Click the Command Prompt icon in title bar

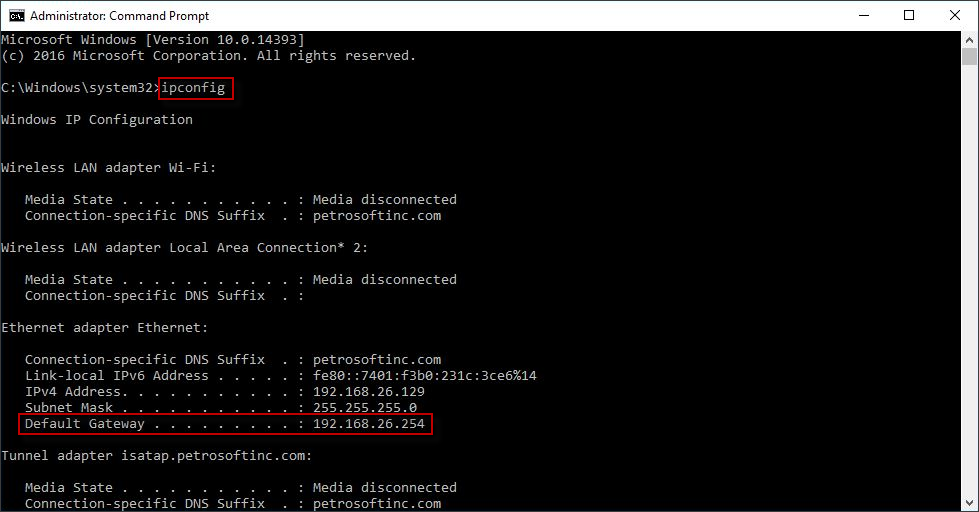coord(17,16)
